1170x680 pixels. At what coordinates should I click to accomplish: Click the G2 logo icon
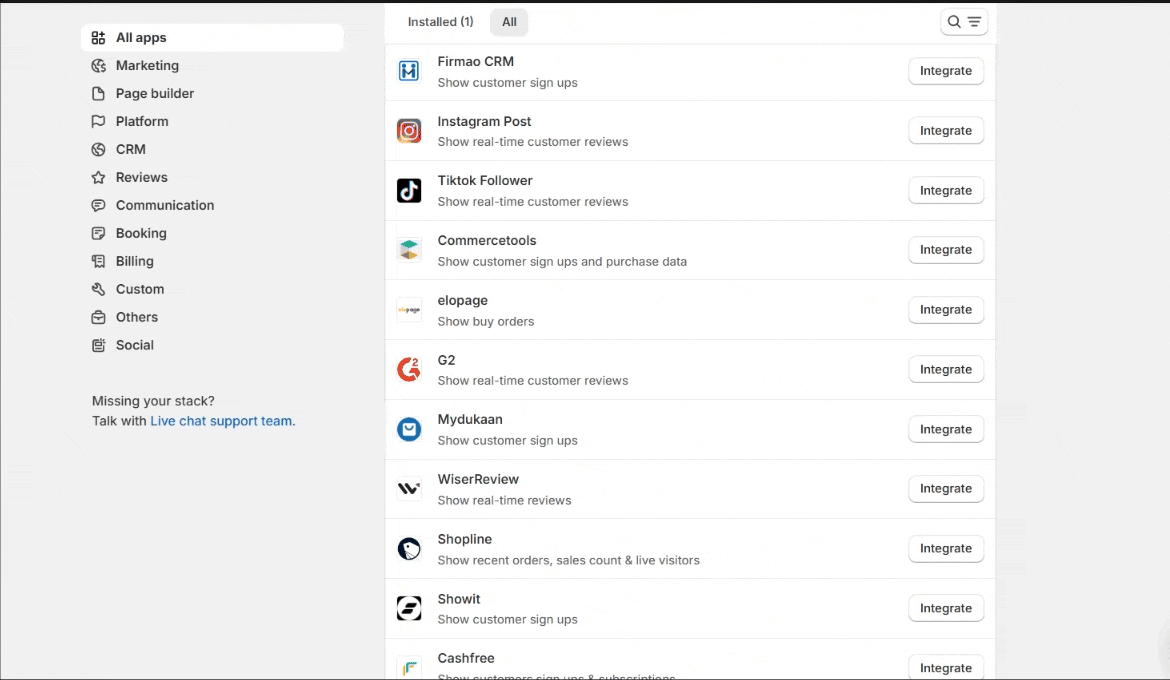click(409, 370)
